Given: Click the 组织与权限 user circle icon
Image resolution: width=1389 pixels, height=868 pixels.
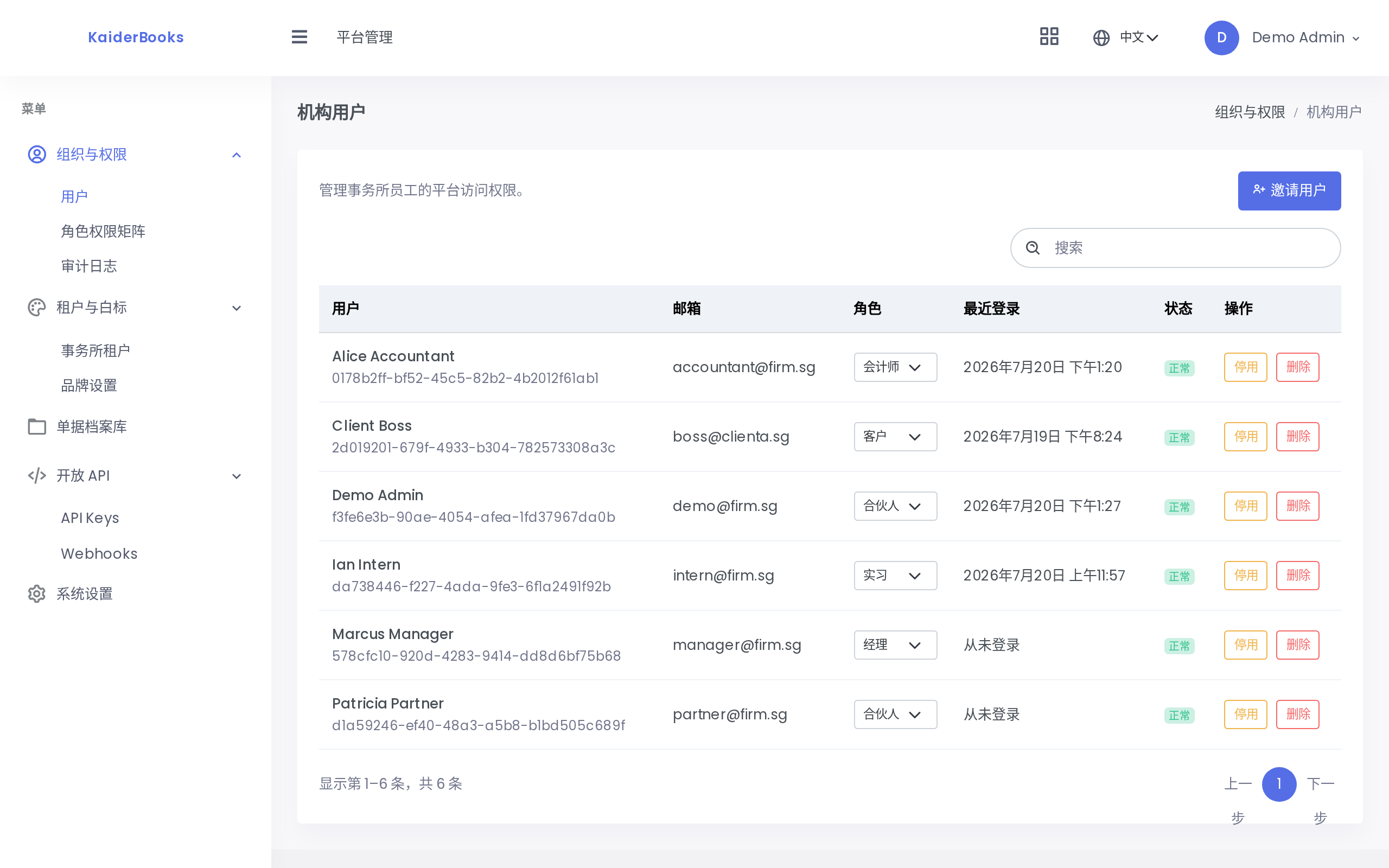Looking at the screenshot, I should click(x=37, y=155).
